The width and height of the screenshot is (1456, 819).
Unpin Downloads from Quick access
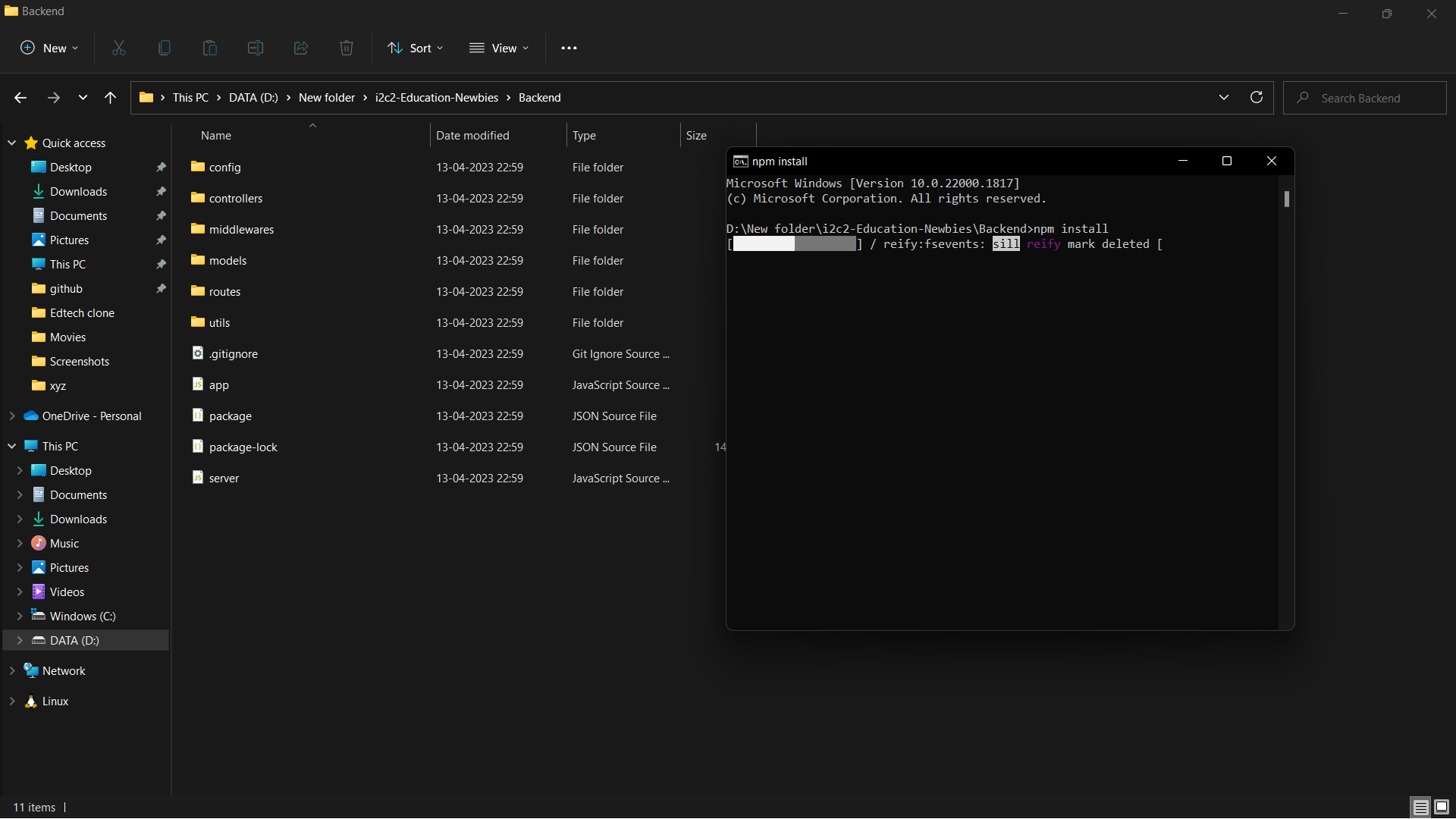pos(161,191)
